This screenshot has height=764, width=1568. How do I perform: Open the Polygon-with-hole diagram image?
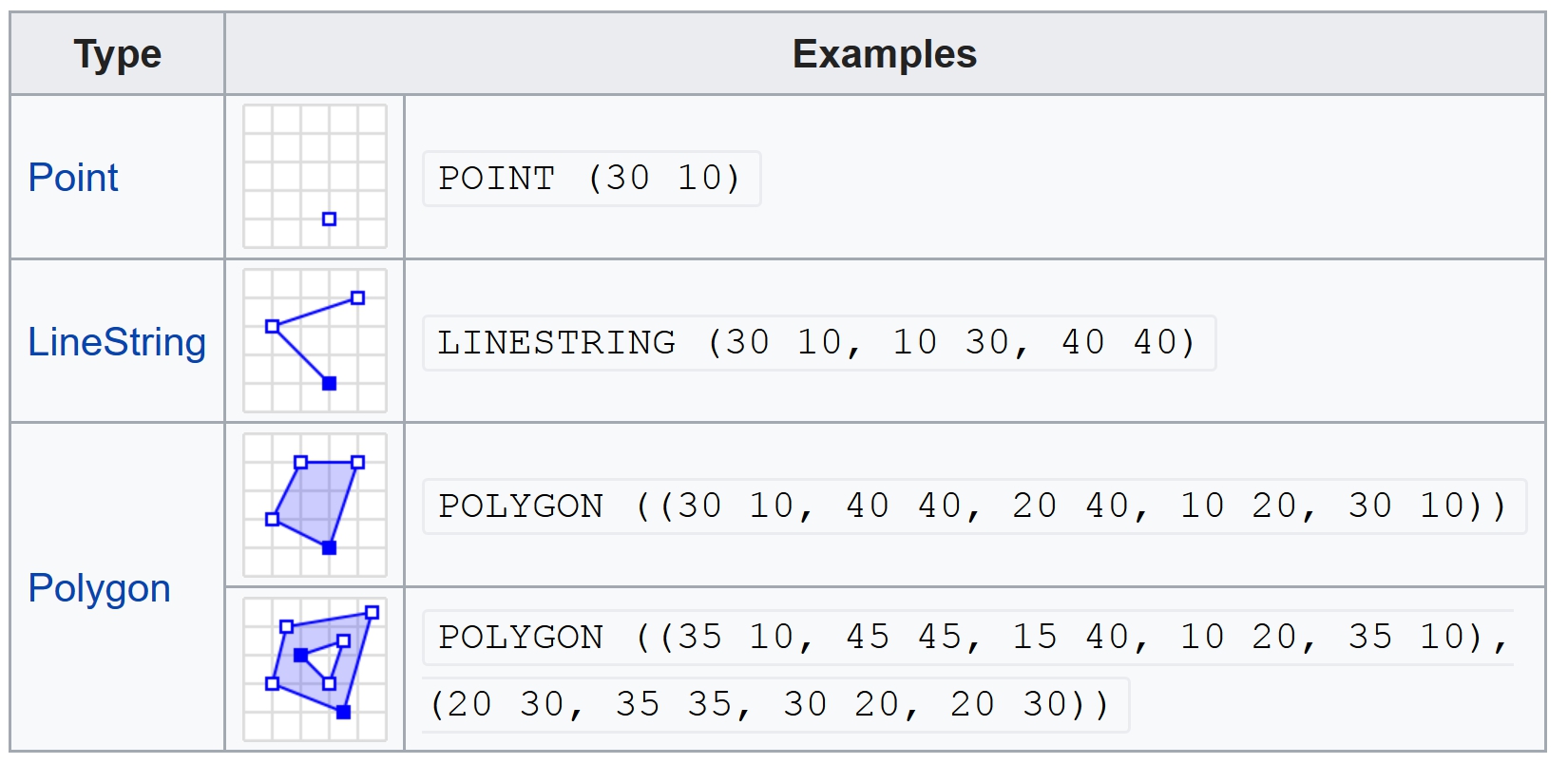point(315,669)
